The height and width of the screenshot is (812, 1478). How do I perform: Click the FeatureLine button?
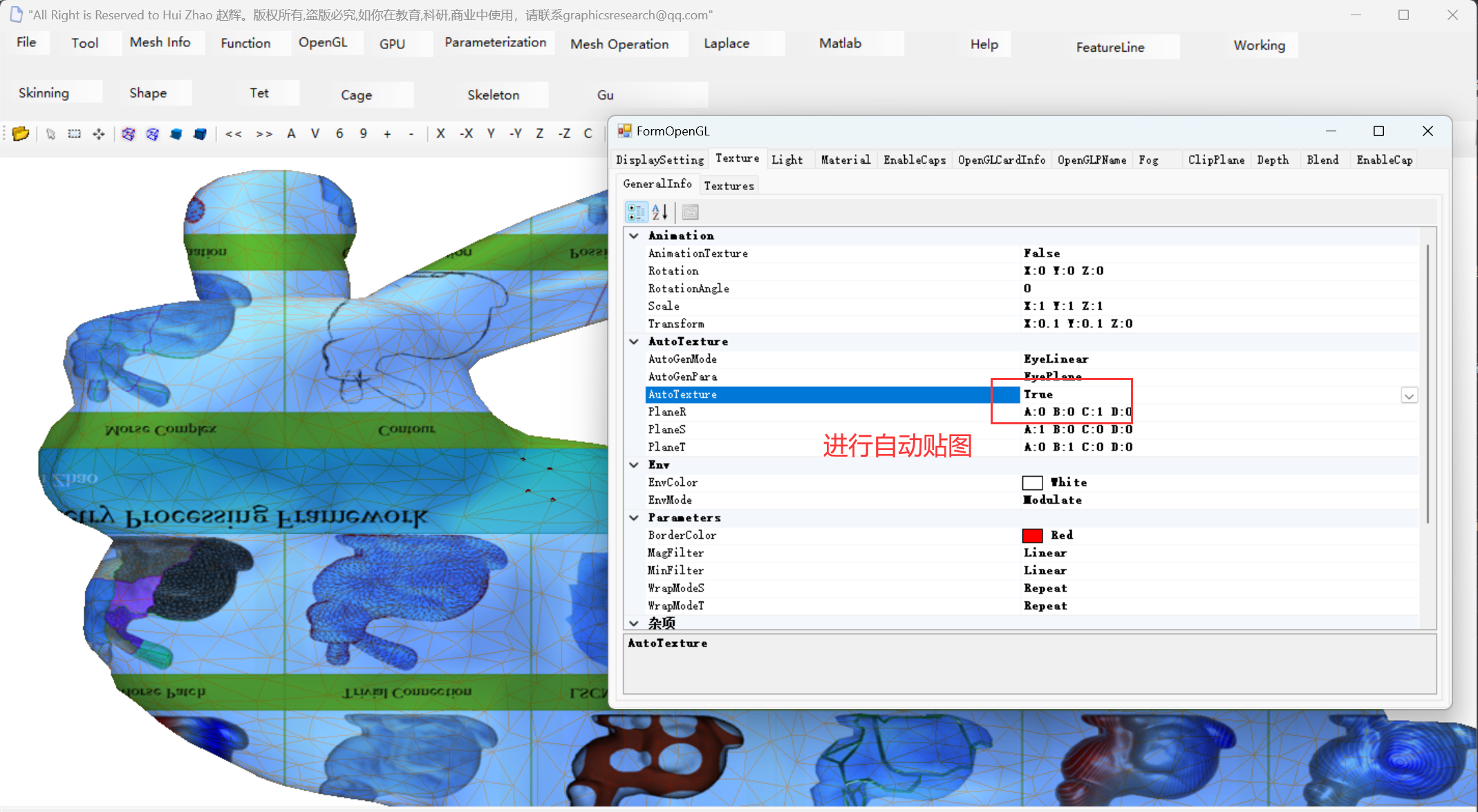(1110, 47)
